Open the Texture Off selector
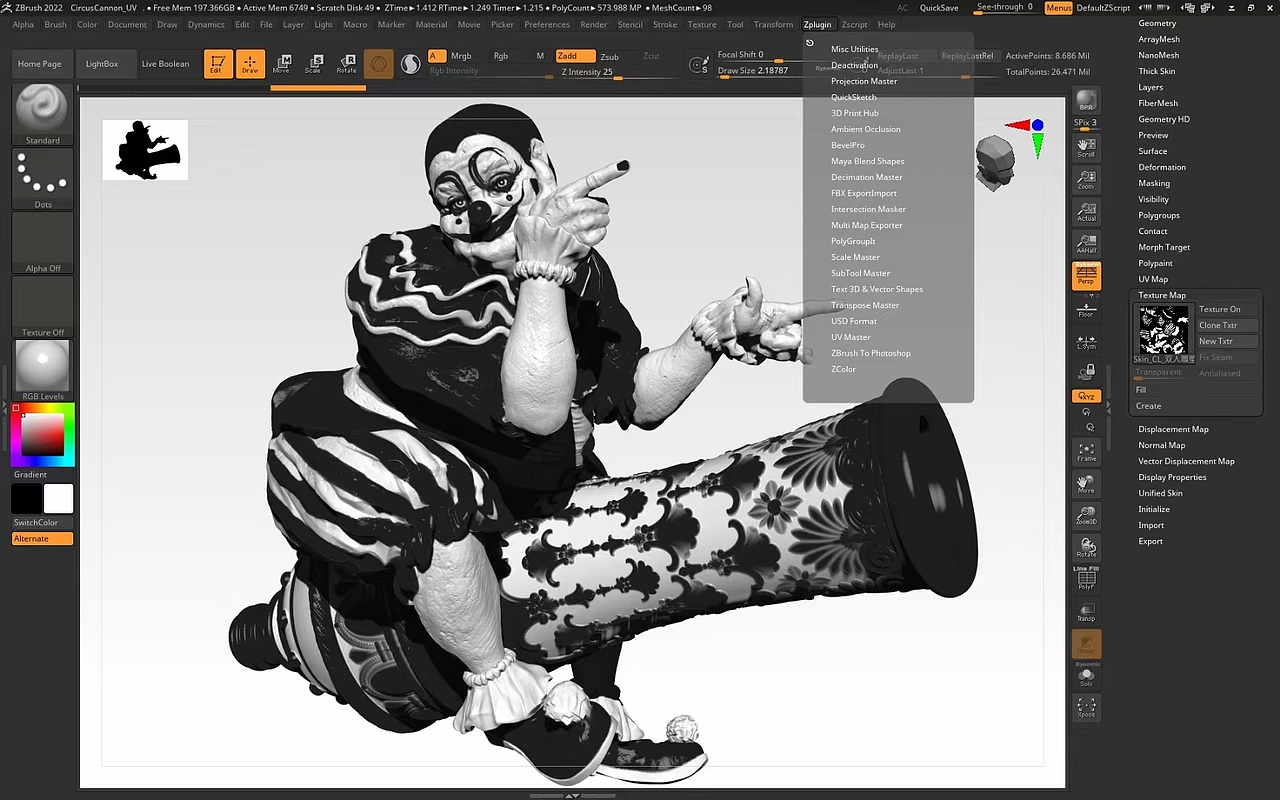This screenshot has width=1280, height=800. point(43,306)
